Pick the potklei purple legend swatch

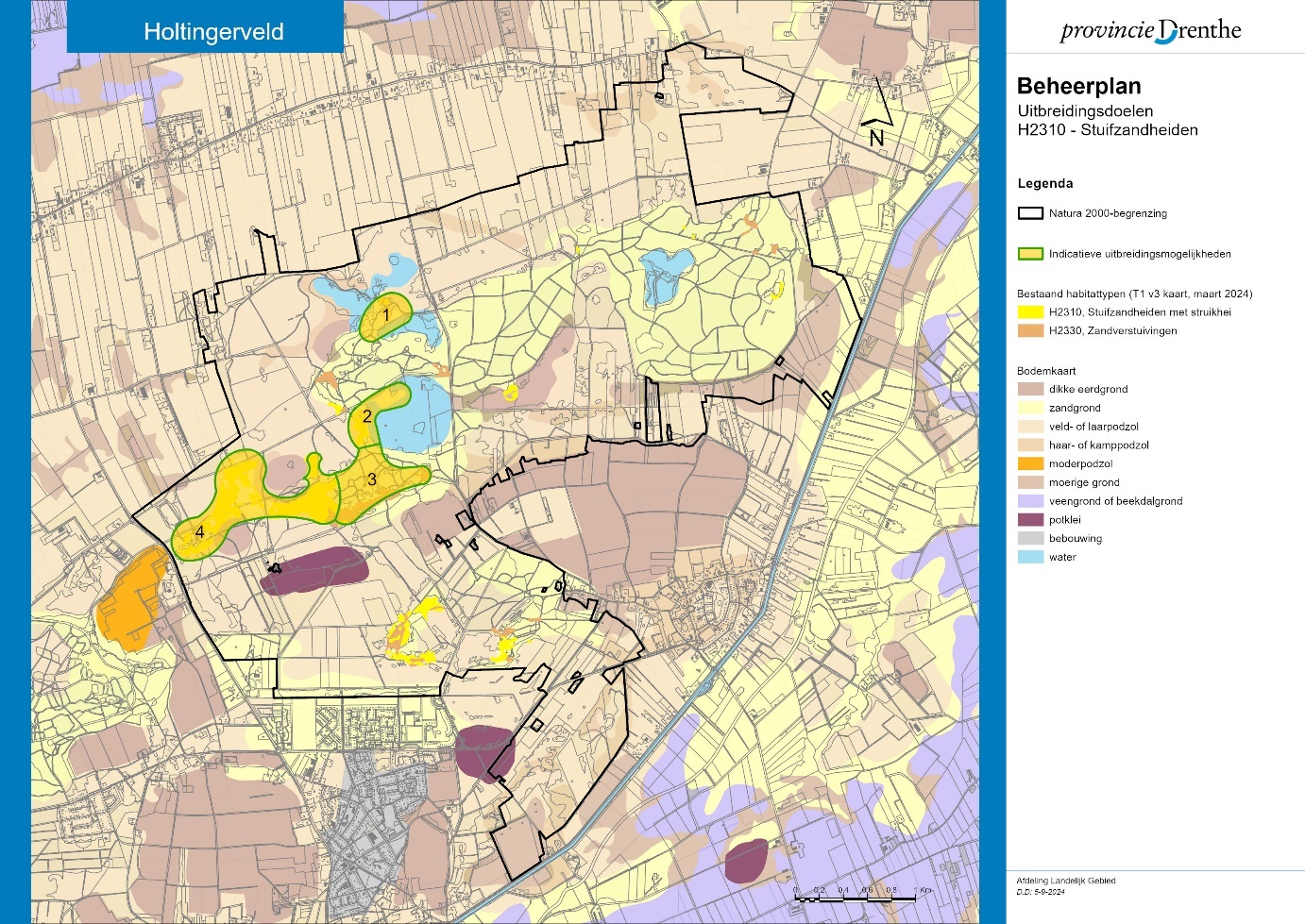[x=1029, y=520]
